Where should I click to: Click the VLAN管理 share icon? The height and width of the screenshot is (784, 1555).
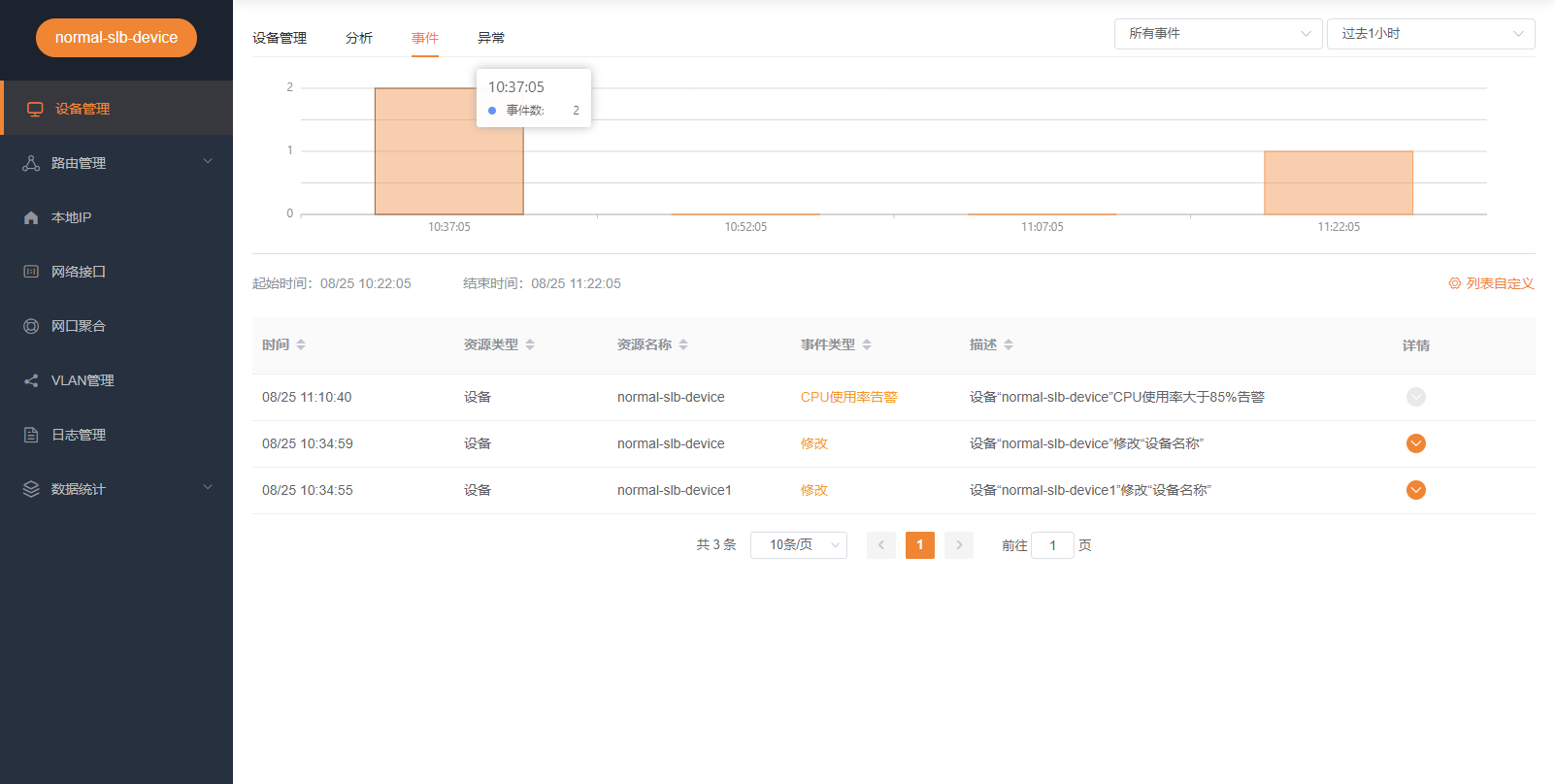coord(31,380)
